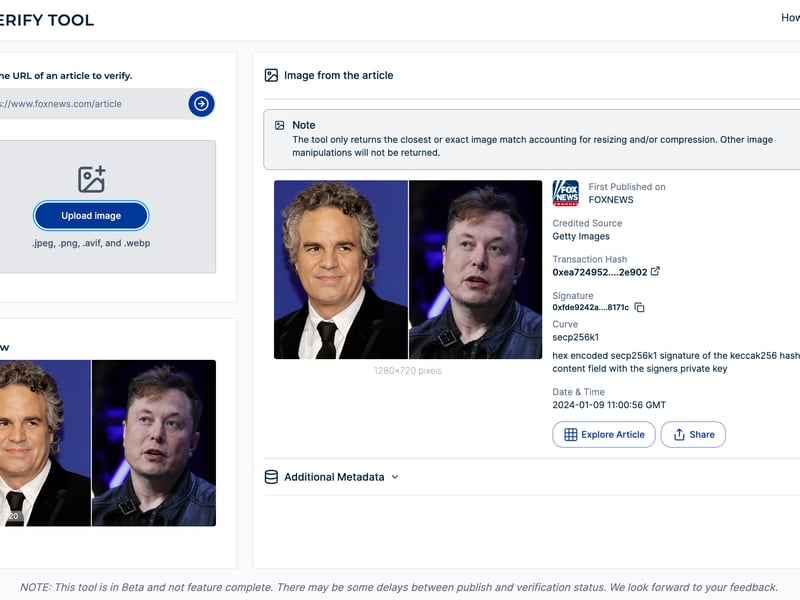Click the arrow button to submit the URL
Viewport: 800px width, 600px height.
tap(201, 104)
